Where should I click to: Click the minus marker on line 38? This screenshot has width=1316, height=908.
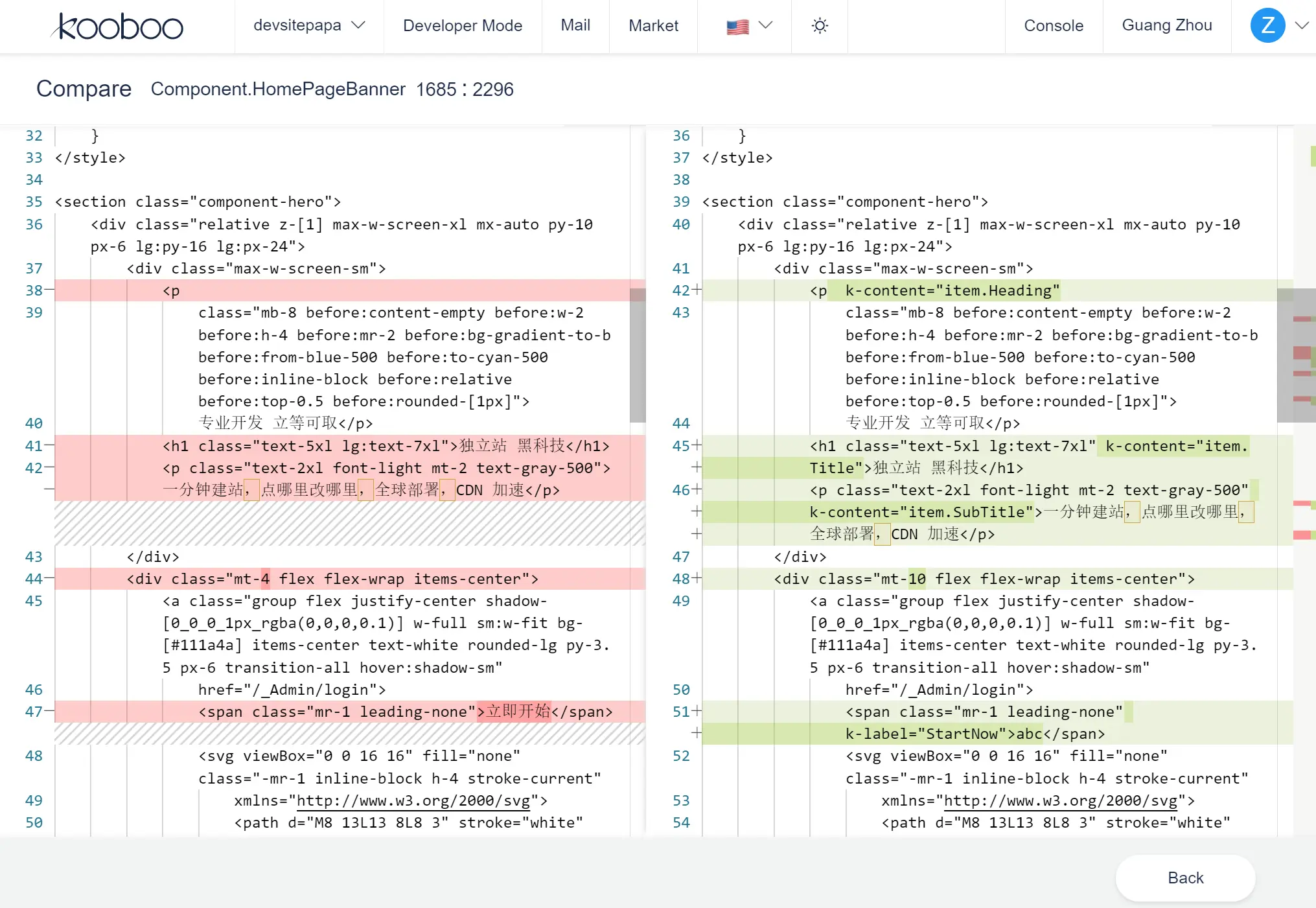[x=50, y=290]
